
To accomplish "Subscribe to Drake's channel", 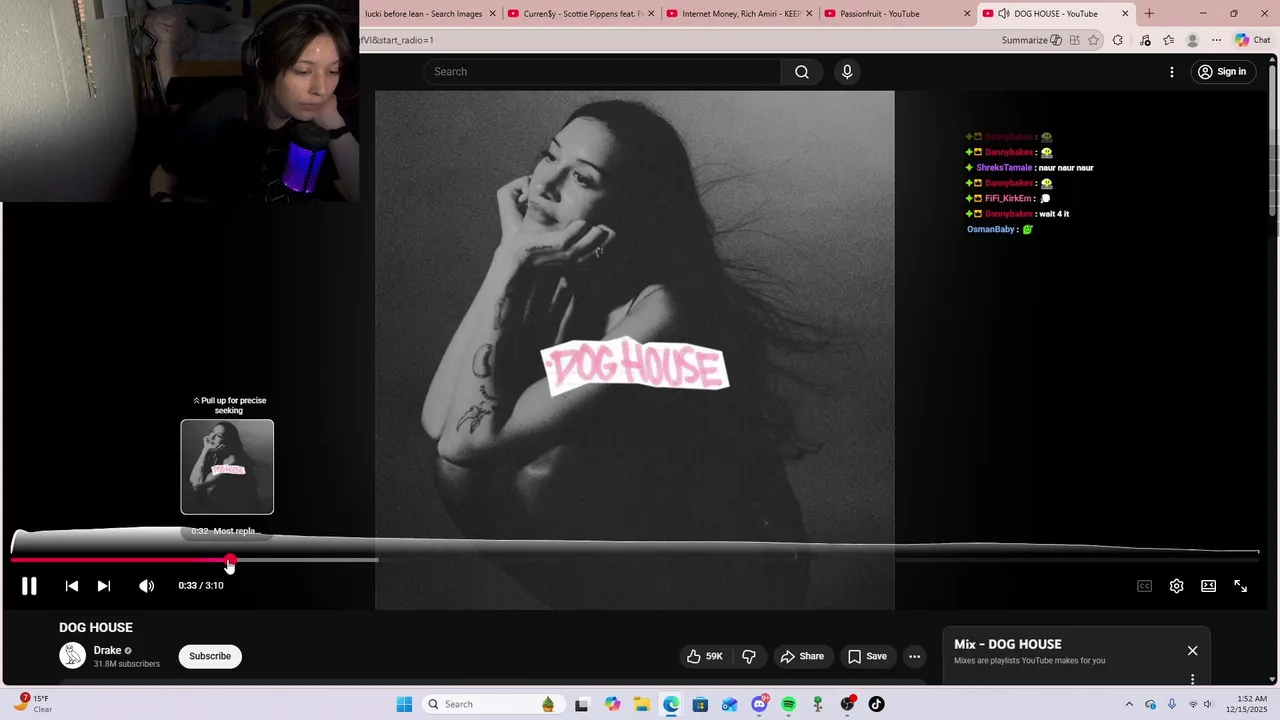I will pos(210,656).
